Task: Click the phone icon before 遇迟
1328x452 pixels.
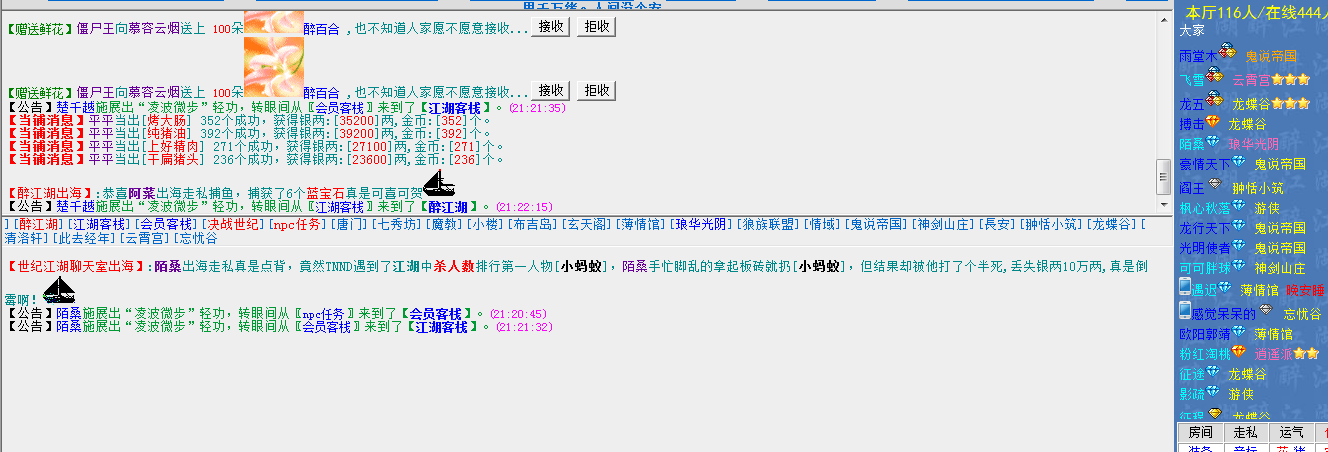Action: tap(1185, 288)
